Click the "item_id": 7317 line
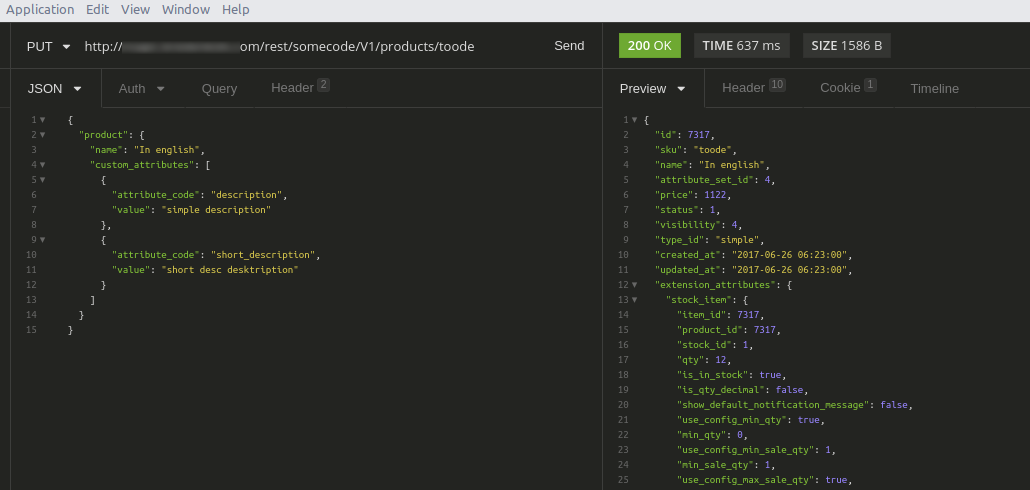This screenshot has height=490, width=1030. pos(721,315)
